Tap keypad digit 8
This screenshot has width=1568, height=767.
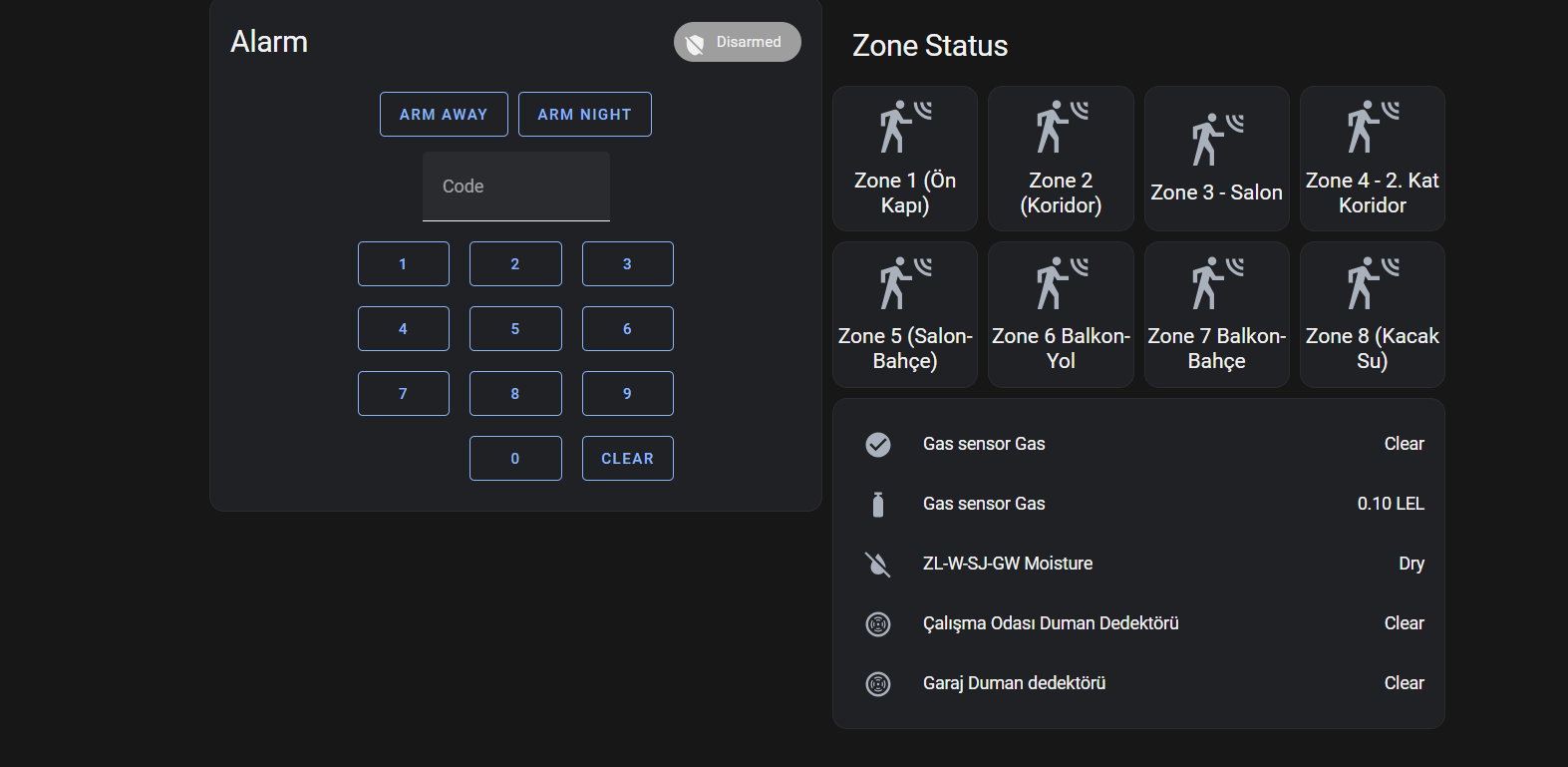[x=515, y=393]
